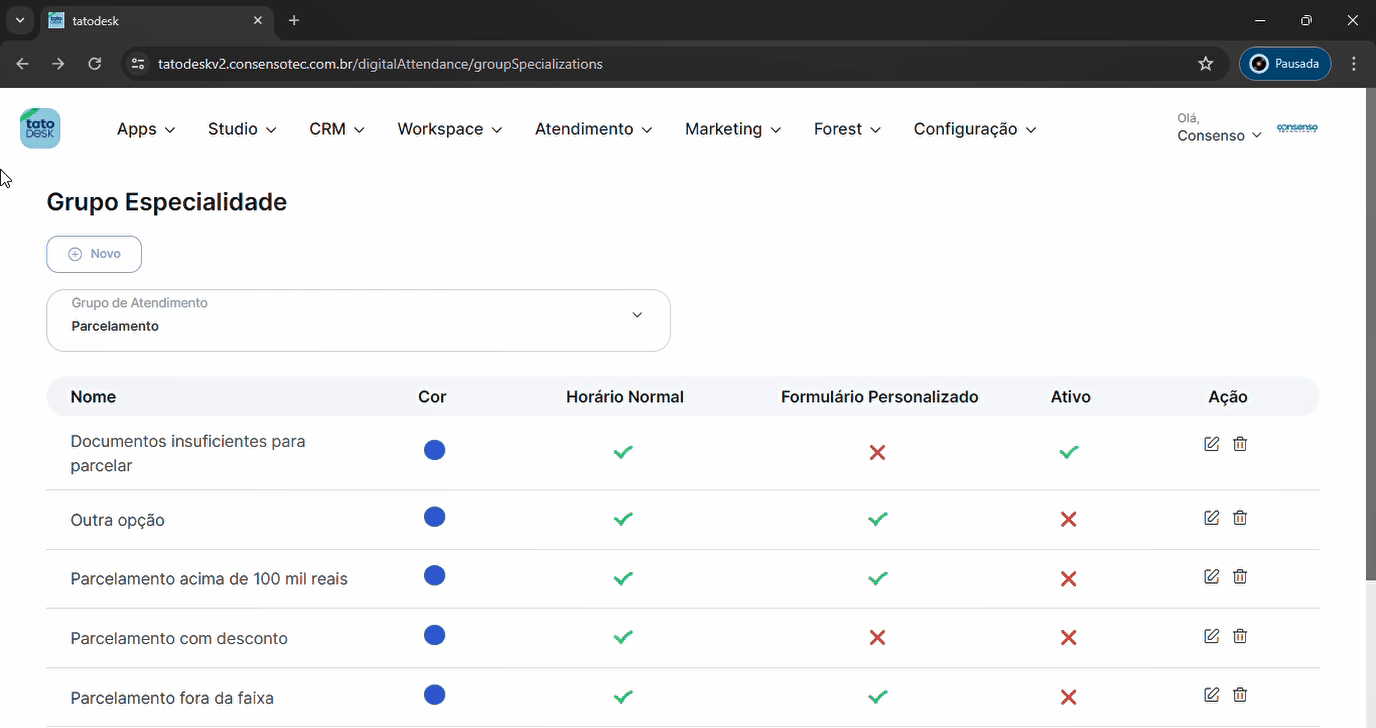Click the Novo button
The height and width of the screenshot is (728, 1376).
tap(94, 254)
